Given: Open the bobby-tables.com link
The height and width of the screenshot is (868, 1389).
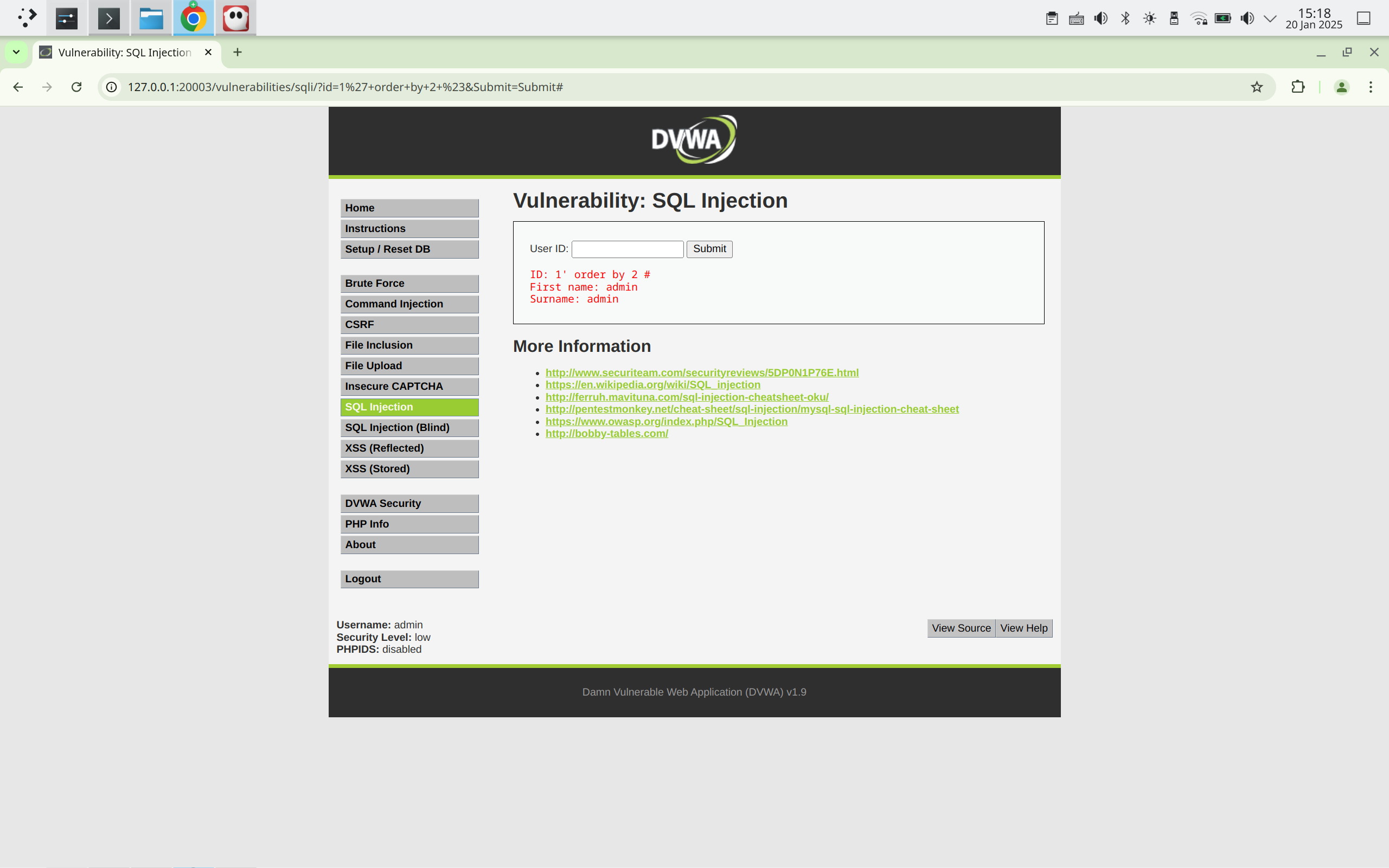Looking at the screenshot, I should 606,433.
